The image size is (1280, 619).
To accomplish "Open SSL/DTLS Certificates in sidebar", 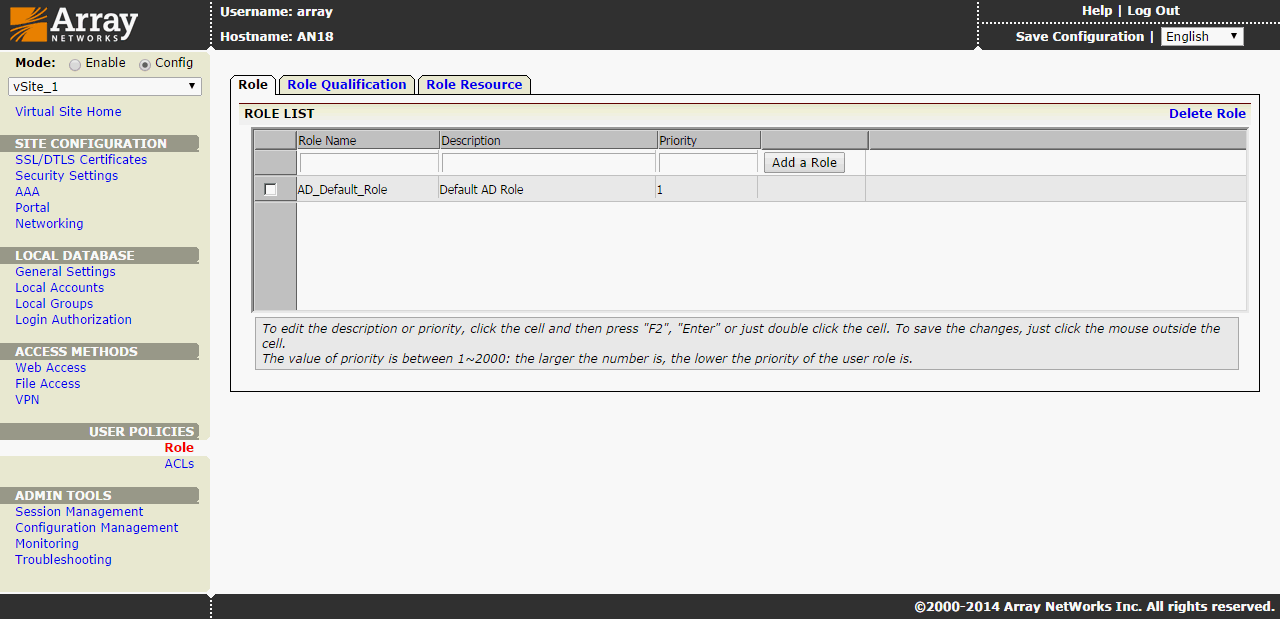I will coord(81,160).
